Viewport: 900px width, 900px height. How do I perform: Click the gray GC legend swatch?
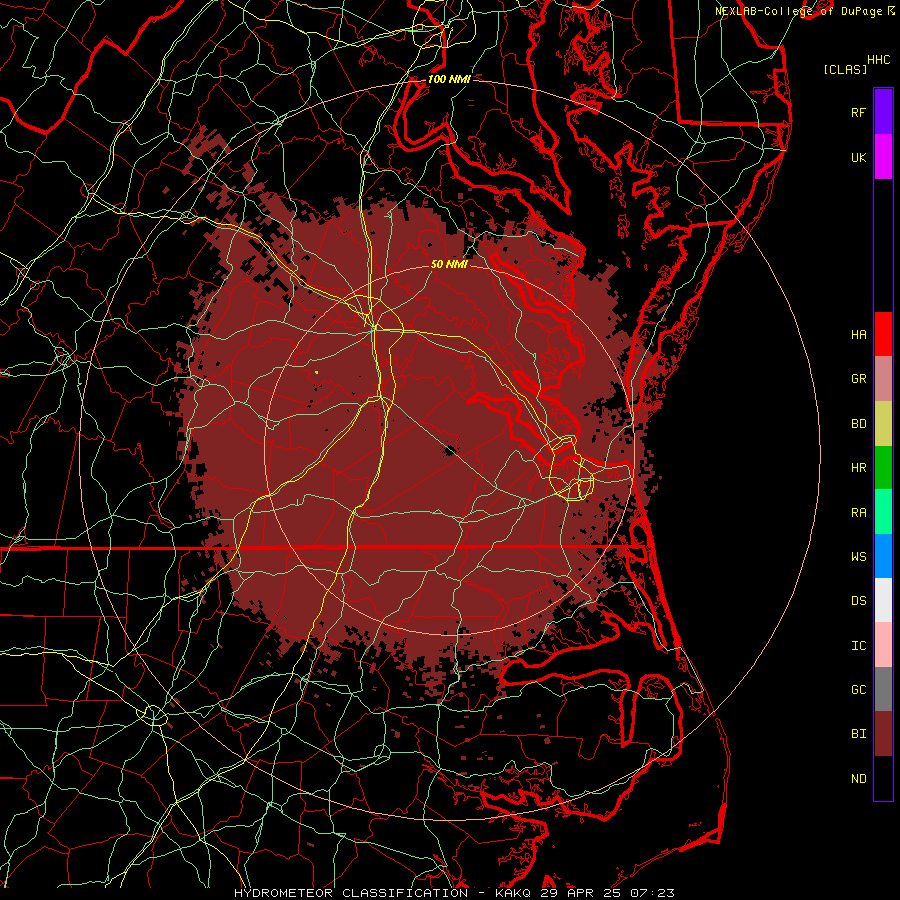pyautogui.click(x=883, y=689)
